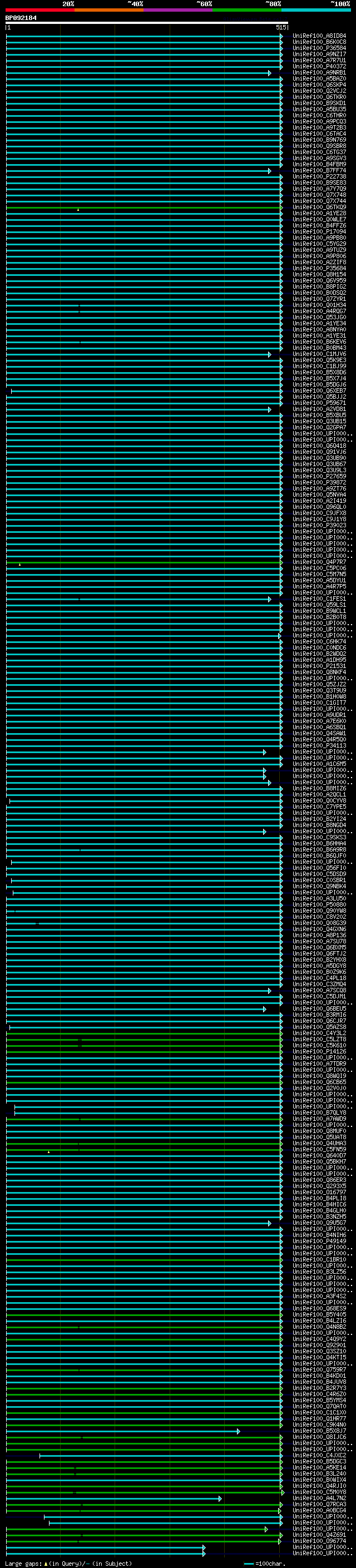This screenshot has height=1568, width=356.
Task: Select the UniRef100_B8PIG2 label
Action: (319, 286)
